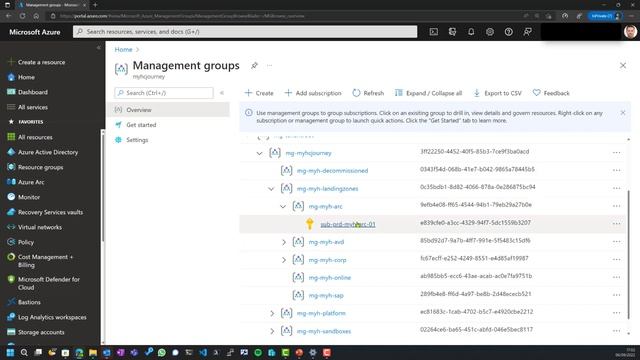Expand mg-myh-avd group
This screenshot has height=360, width=640.
(x=284, y=242)
